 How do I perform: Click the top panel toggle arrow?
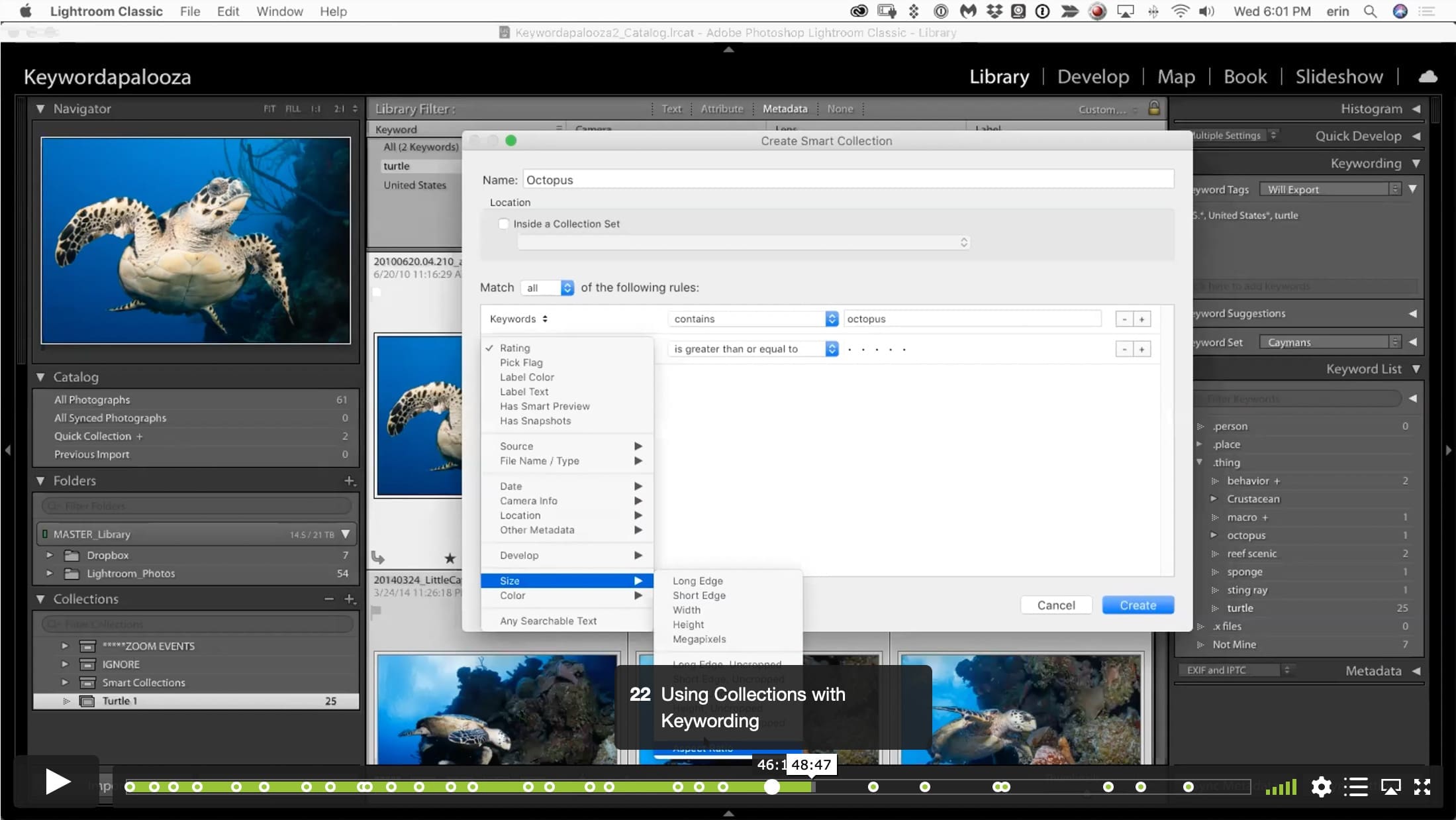click(728, 49)
